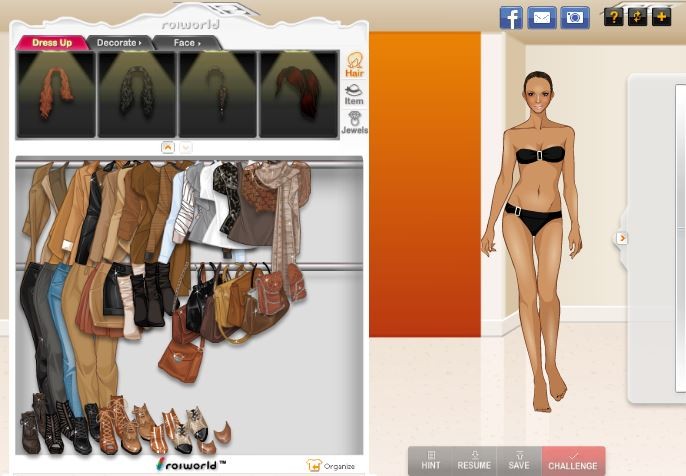This screenshot has height=476, width=686.
Task: Open help with question mark icon
Action: tap(613, 17)
